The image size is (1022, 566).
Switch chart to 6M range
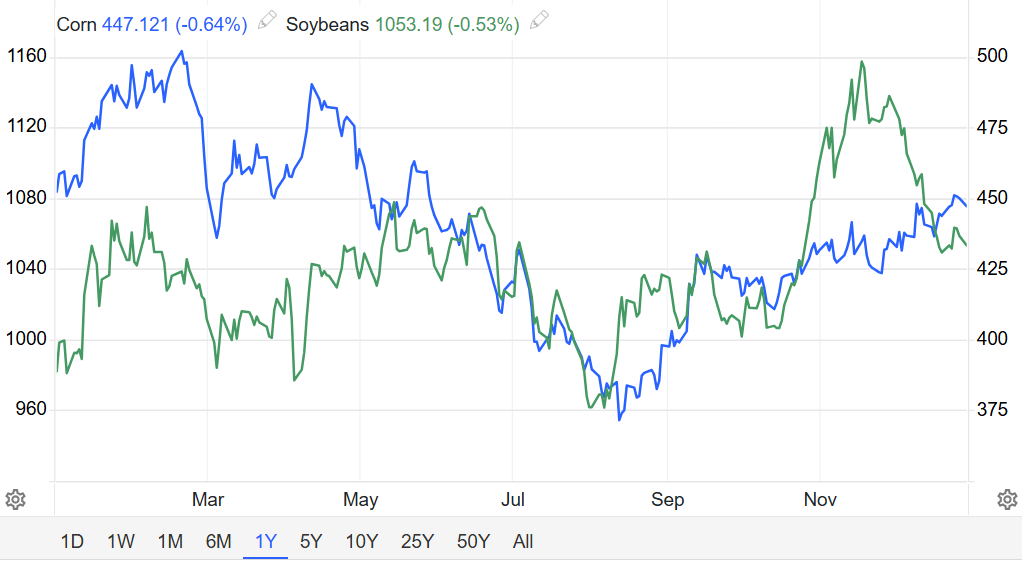218,542
